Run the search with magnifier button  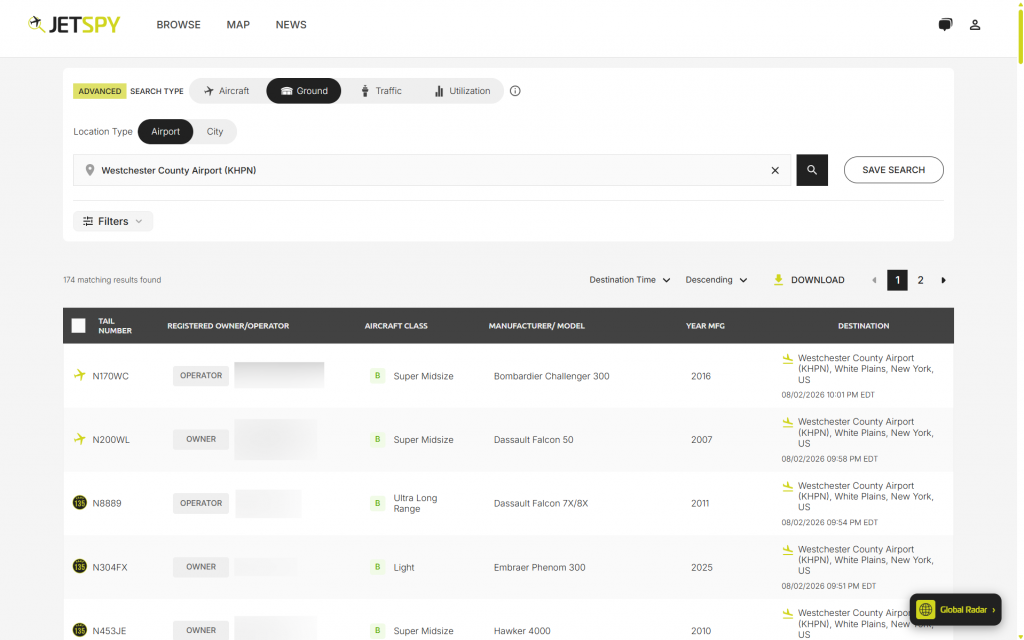click(x=812, y=170)
